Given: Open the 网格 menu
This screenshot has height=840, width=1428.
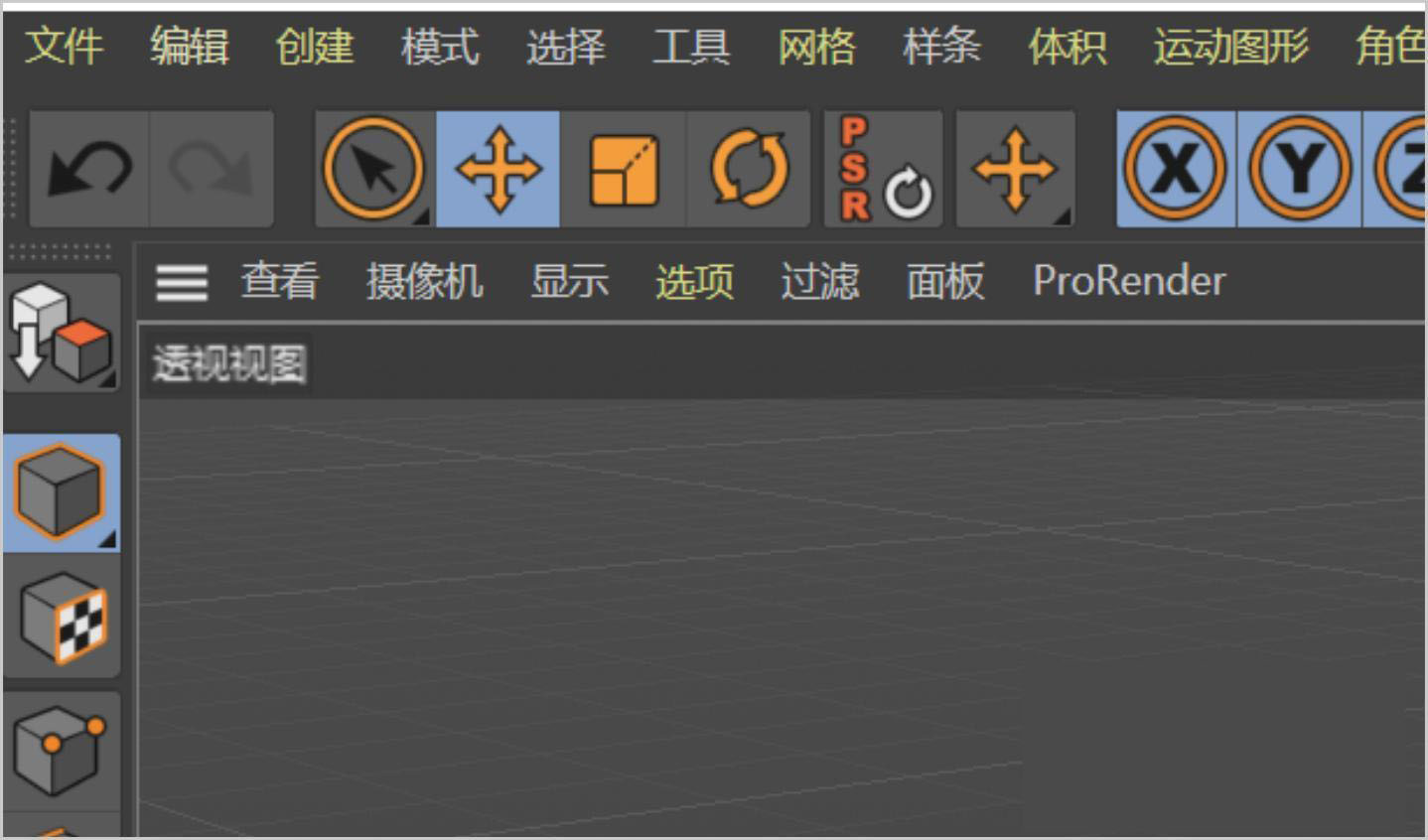Looking at the screenshot, I should coord(816,46).
